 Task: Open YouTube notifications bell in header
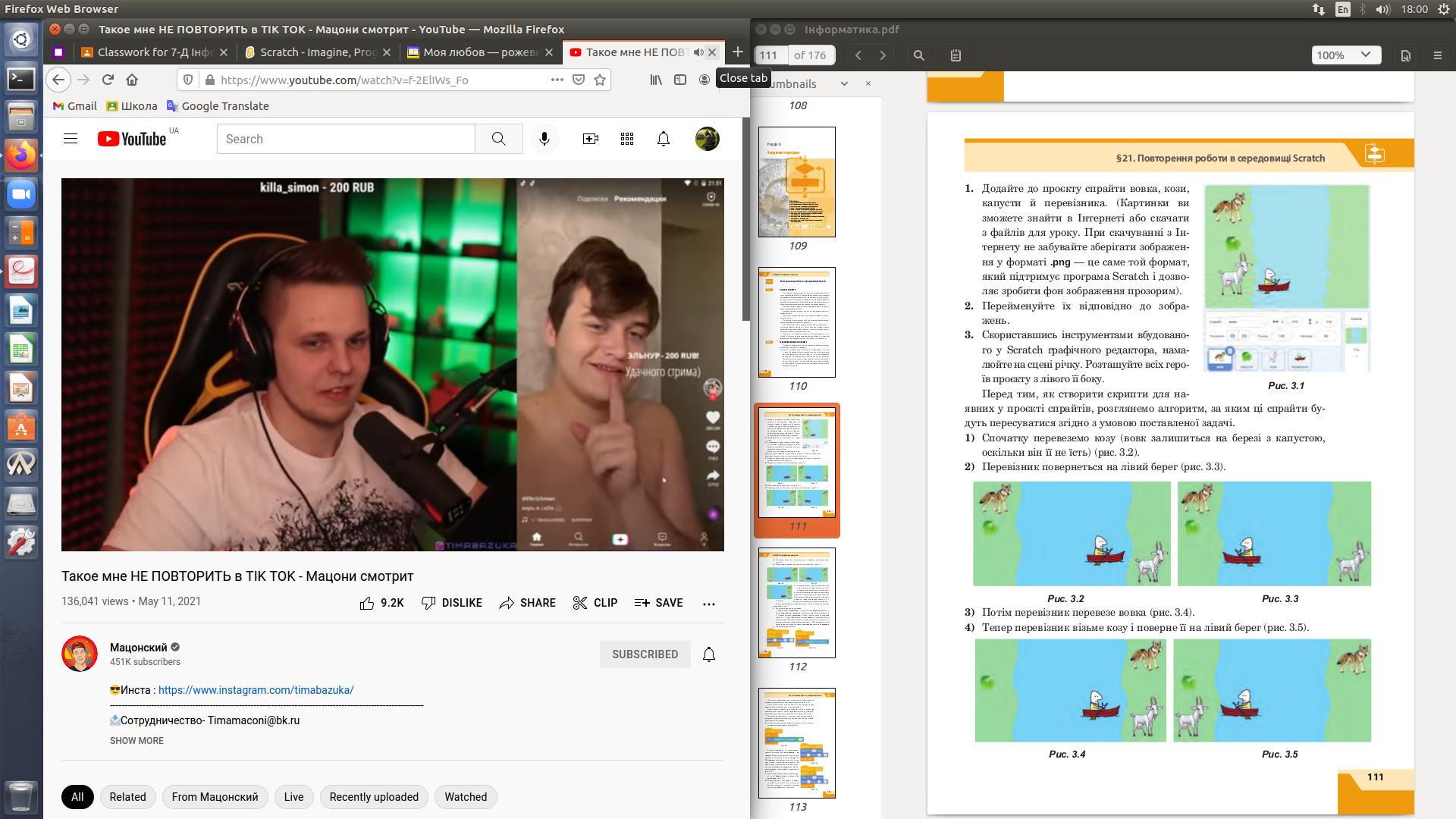[x=663, y=139]
